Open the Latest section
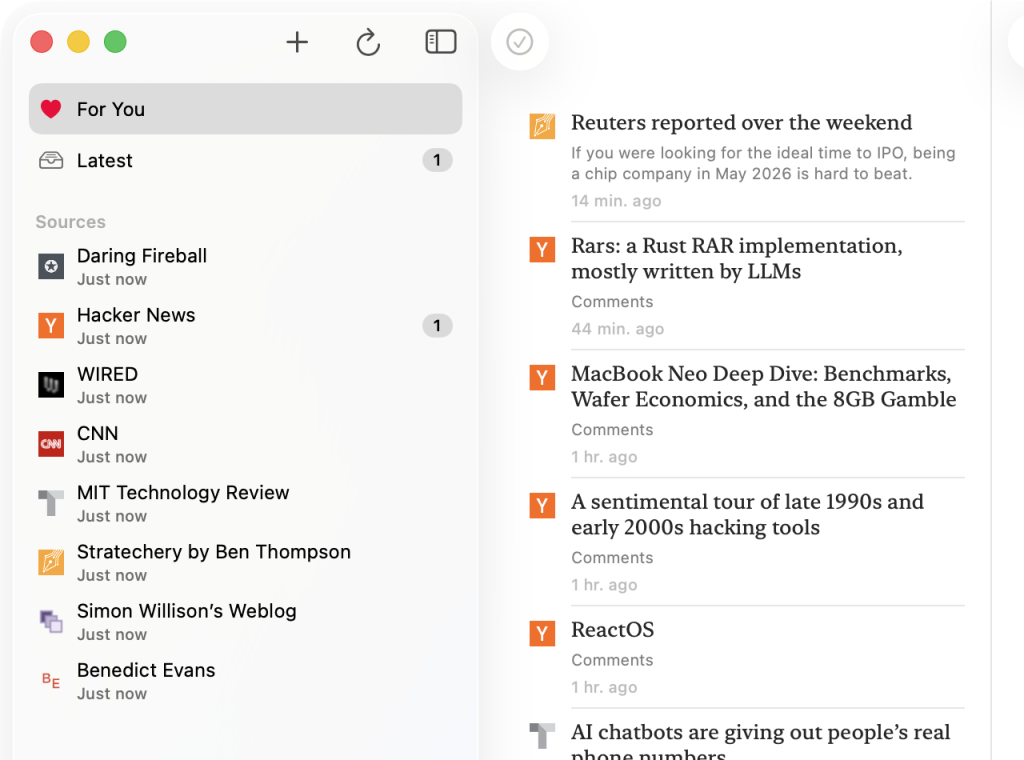Viewport: 1024px width, 760px height. click(x=246, y=160)
